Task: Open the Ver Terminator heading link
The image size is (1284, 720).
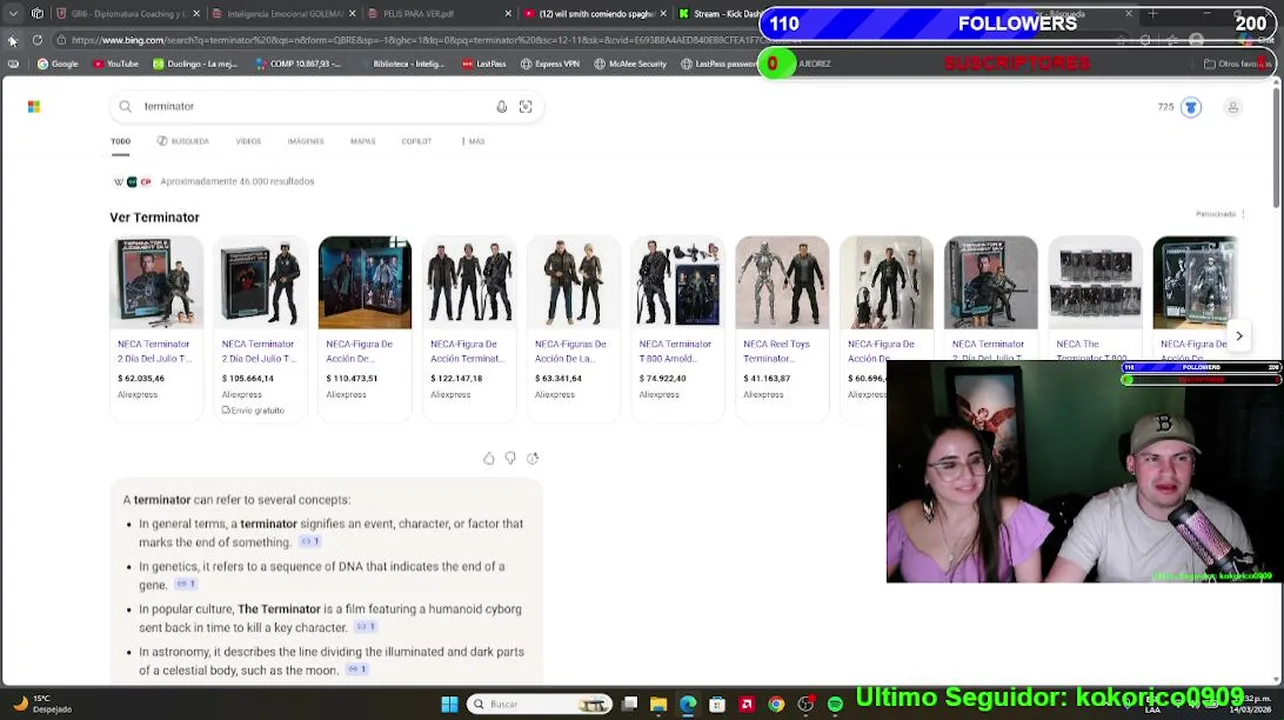Action: [154, 217]
